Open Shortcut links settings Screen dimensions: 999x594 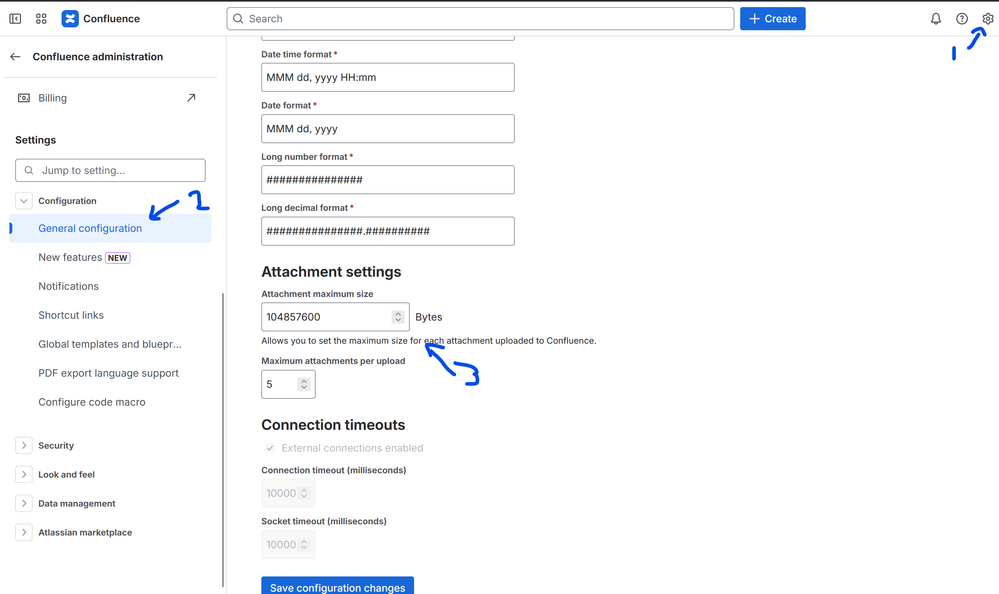coord(68,315)
